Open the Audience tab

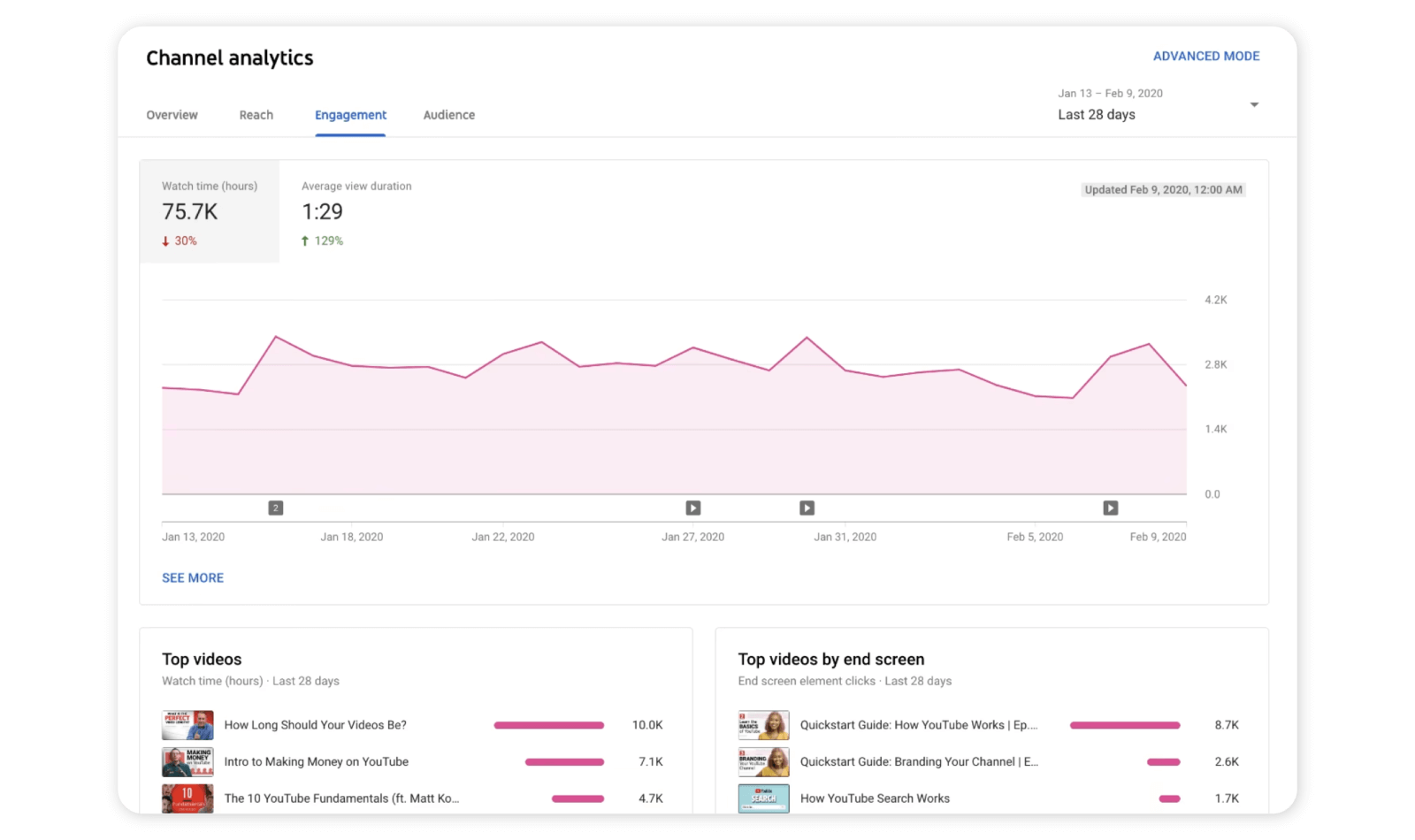tap(448, 115)
